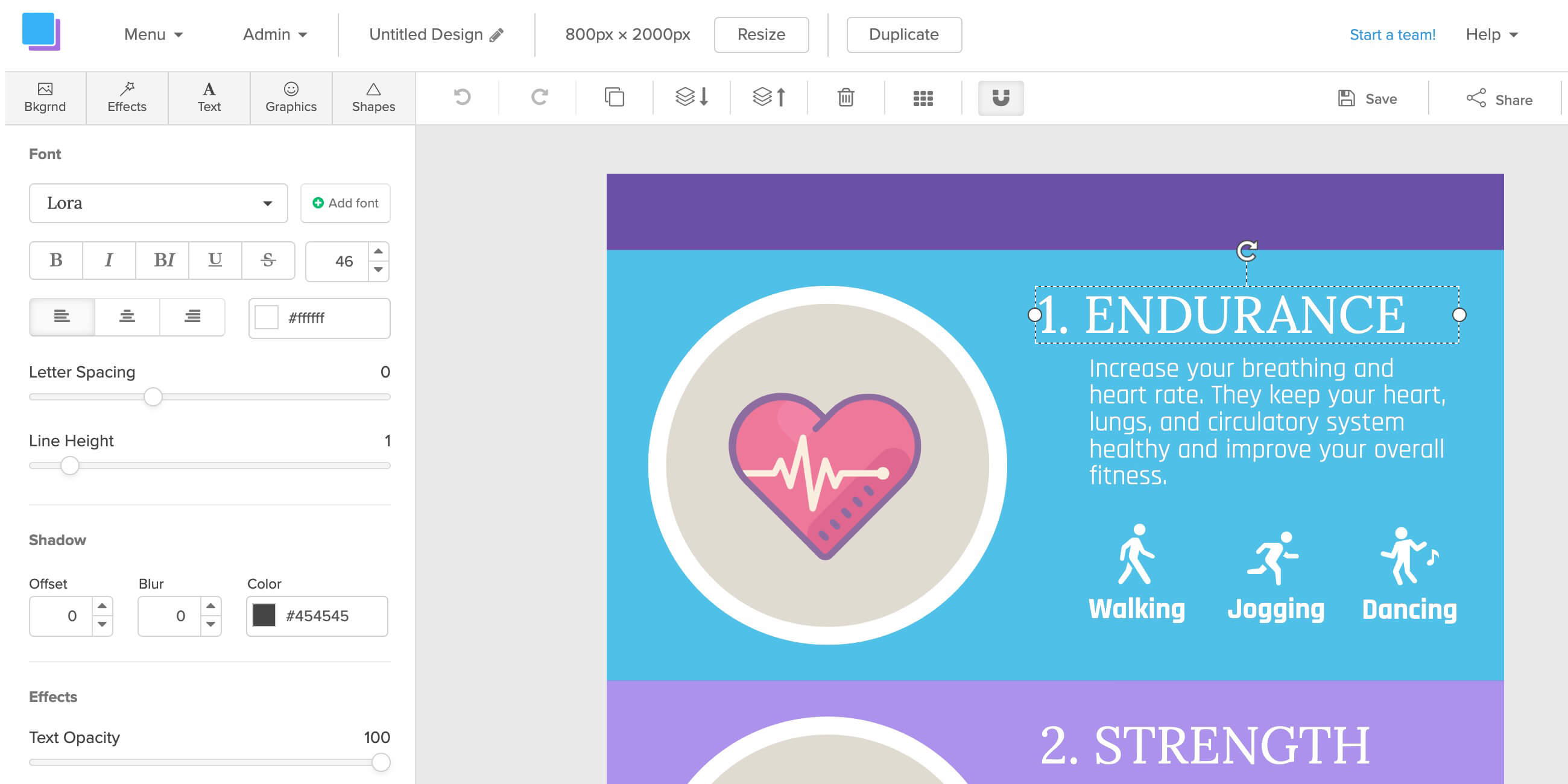Show the grid icon in toolbar
This screenshot has width=1568, height=784.
pos(923,99)
